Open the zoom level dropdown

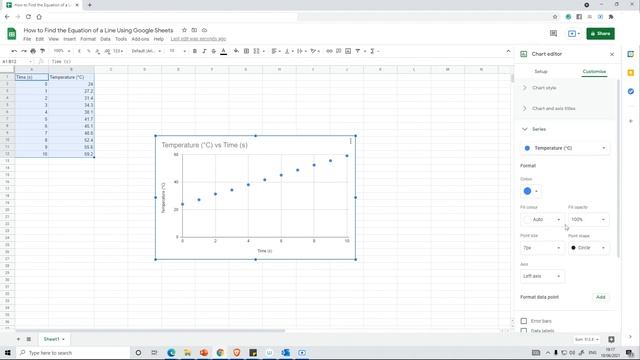pyautogui.click(x=62, y=51)
